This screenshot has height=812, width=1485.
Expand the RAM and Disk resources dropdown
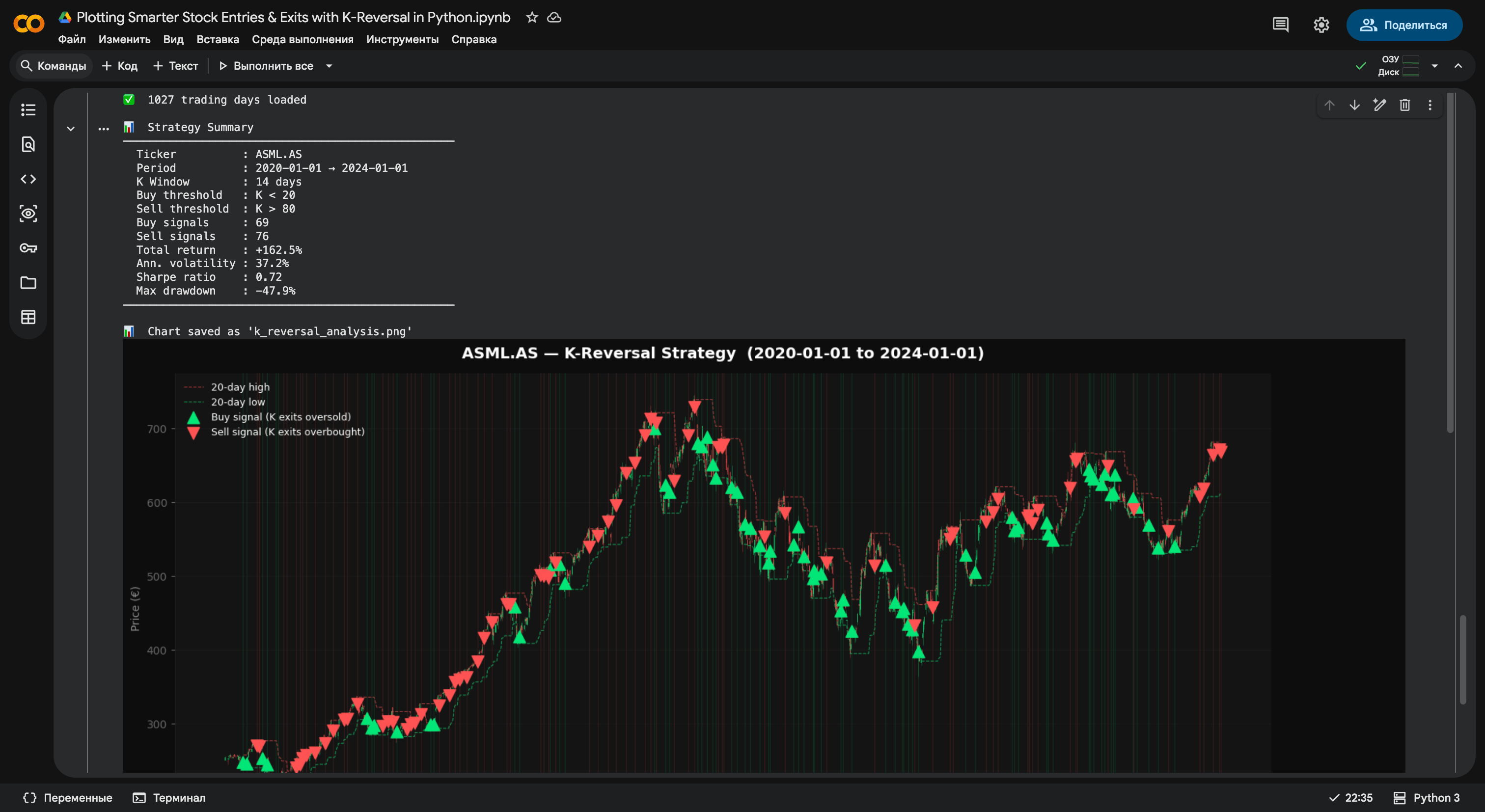click(x=1434, y=66)
